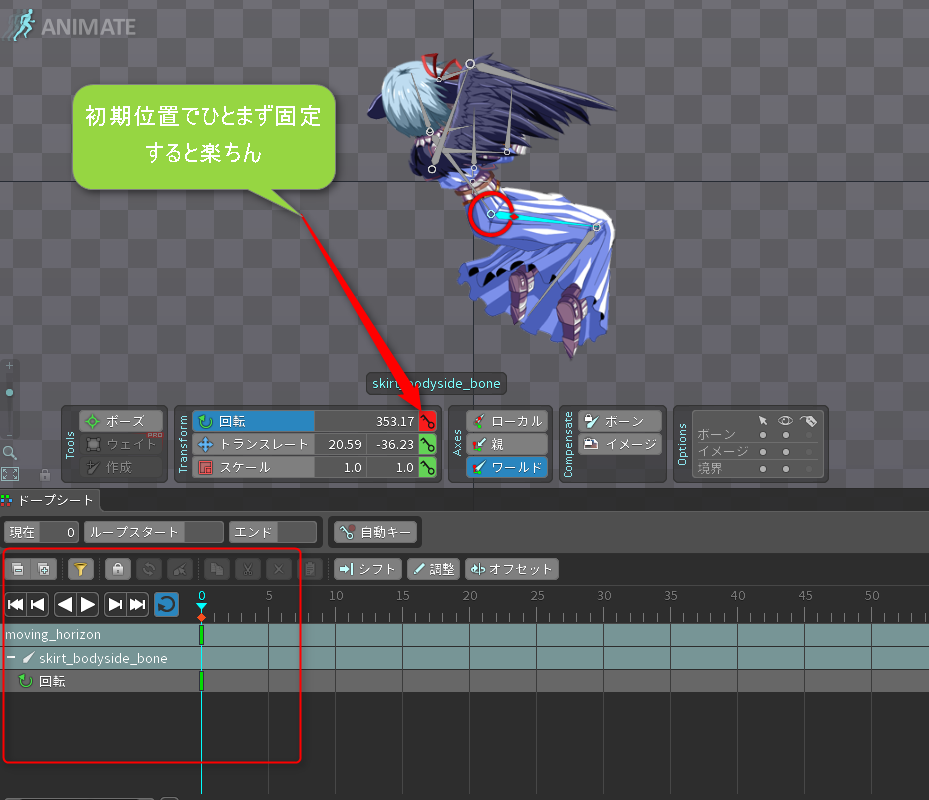
Task: Click the ループスタート (loop start) field
Action: click(154, 532)
